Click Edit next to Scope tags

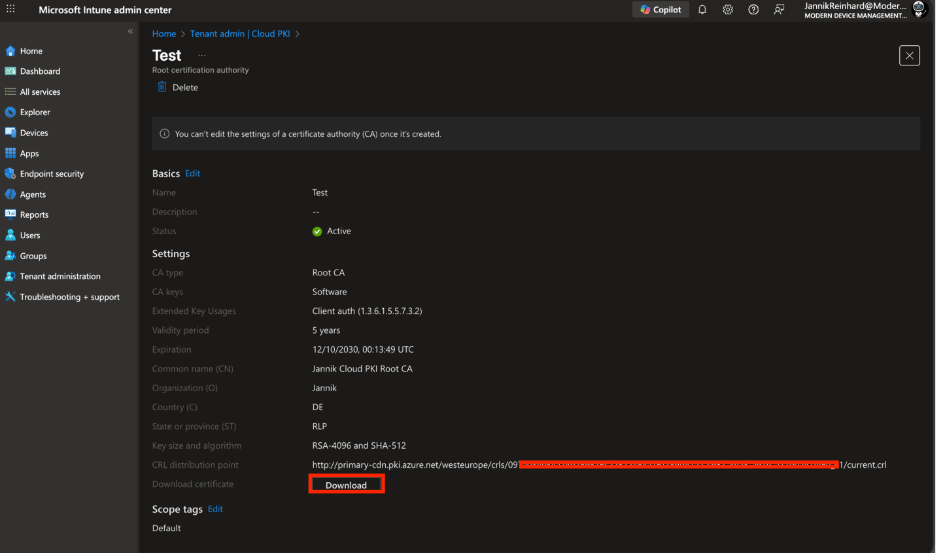pyautogui.click(x=215, y=509)
